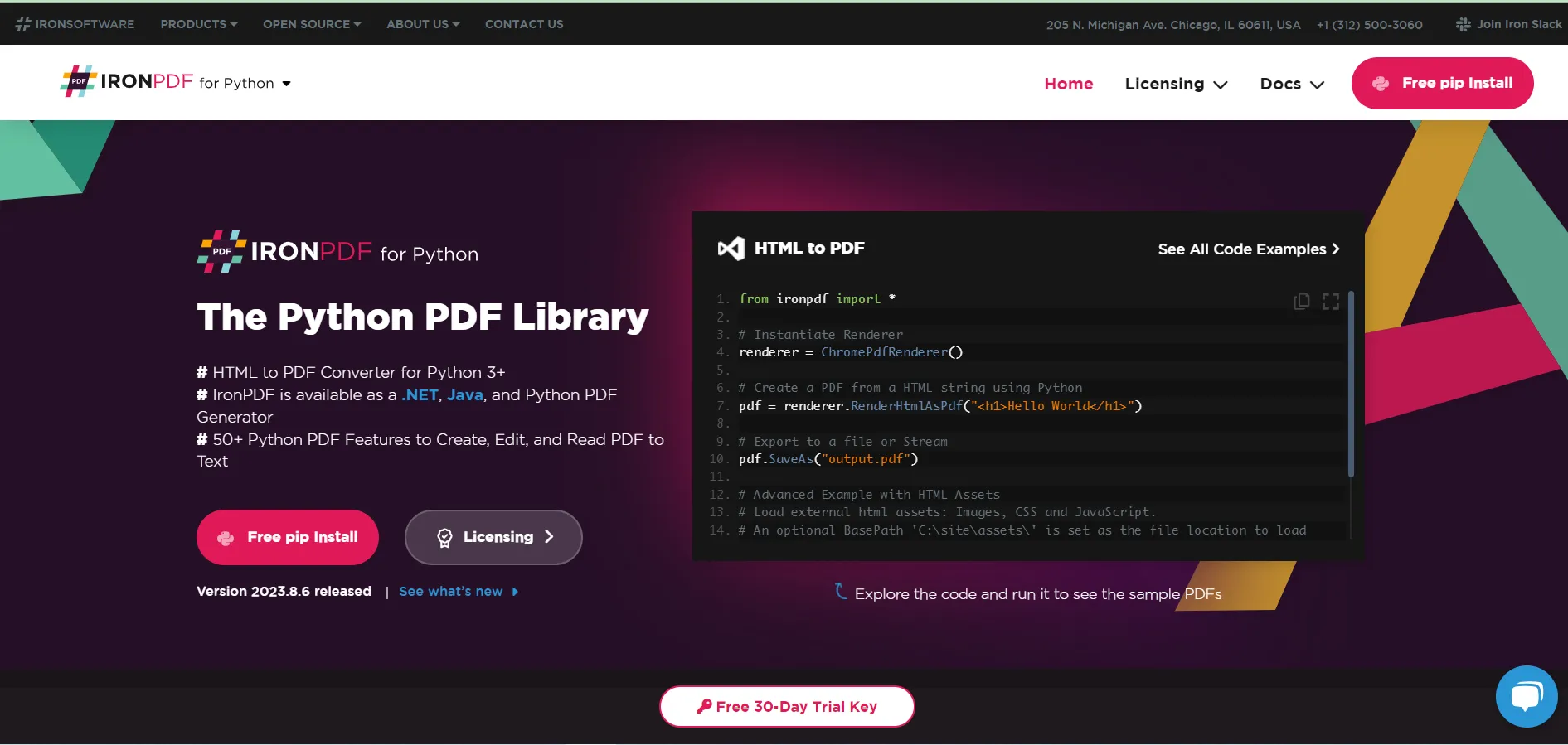The width and height of the screenshot is (1568, 745).
Task: Open the live chat bubble
Action: coord(1527,696)
